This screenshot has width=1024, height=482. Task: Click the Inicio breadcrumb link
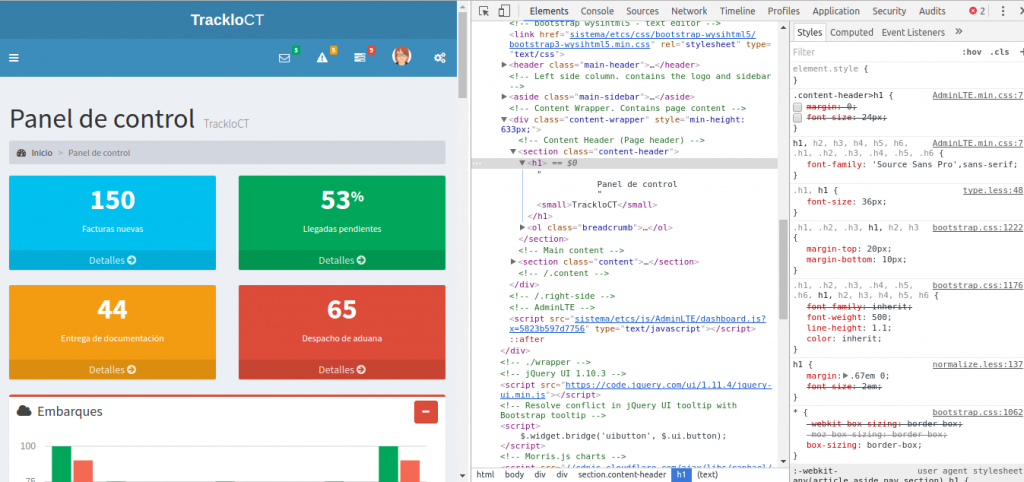click(x=42, y=153)
